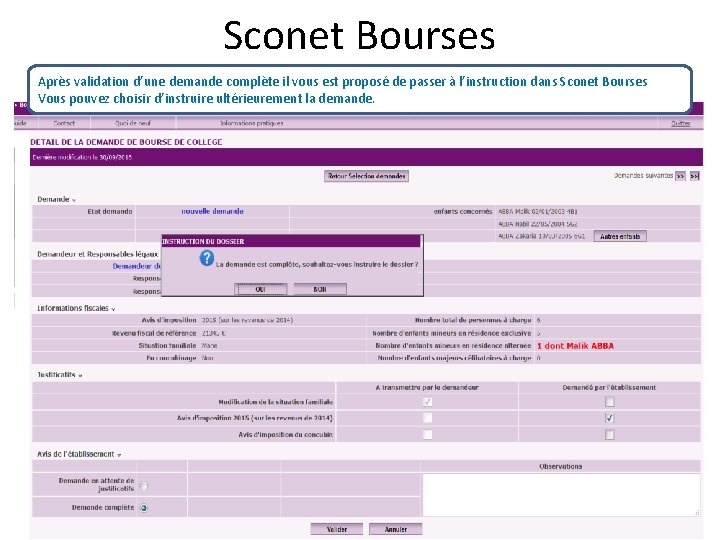The image size is (720, 540).
Task: Select the Demande complète radio button
Action: 144,508
